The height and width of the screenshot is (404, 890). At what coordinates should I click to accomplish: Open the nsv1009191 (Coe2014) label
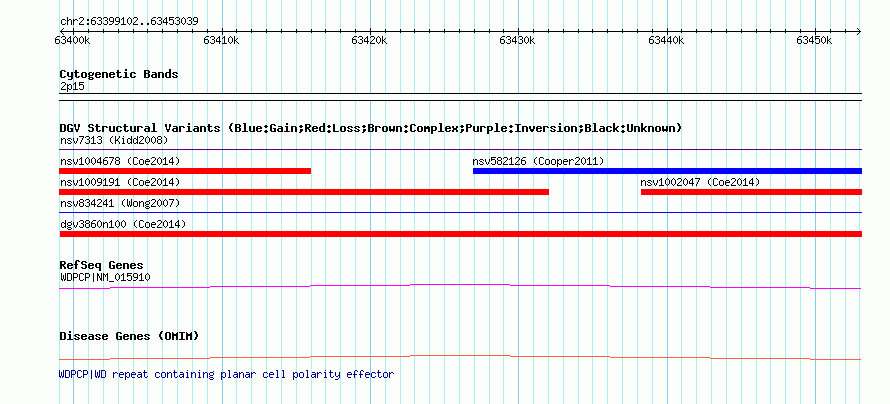coord(120,182)
